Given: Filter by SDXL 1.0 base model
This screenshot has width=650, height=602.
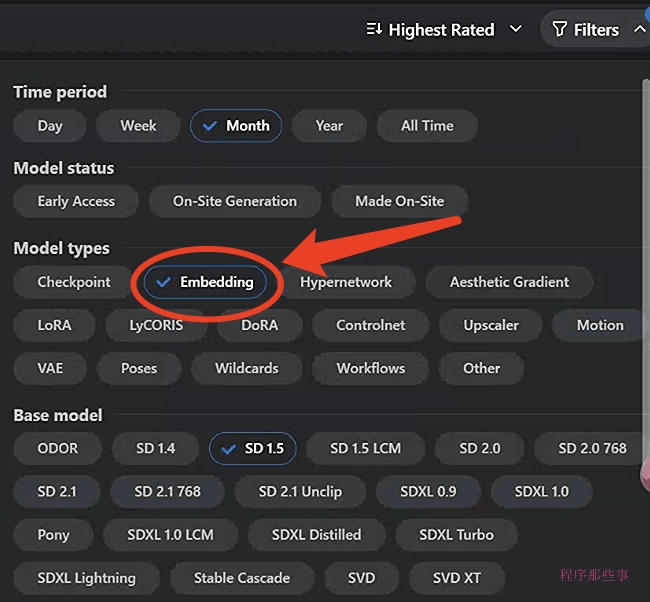Looking at the screenshot, I should coord(541,491).
